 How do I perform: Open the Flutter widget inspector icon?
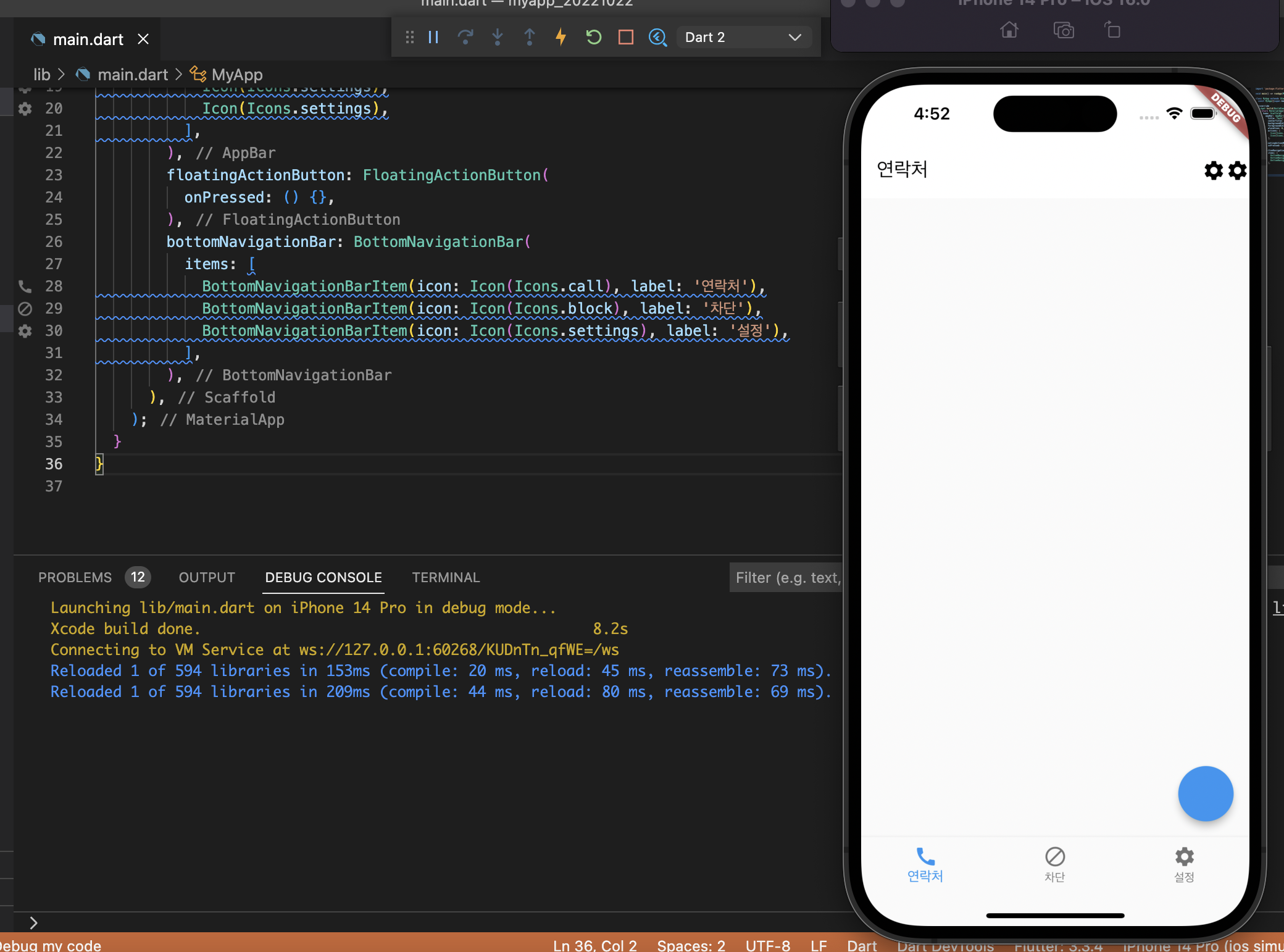pyautogui.click(x=658, y=38)
